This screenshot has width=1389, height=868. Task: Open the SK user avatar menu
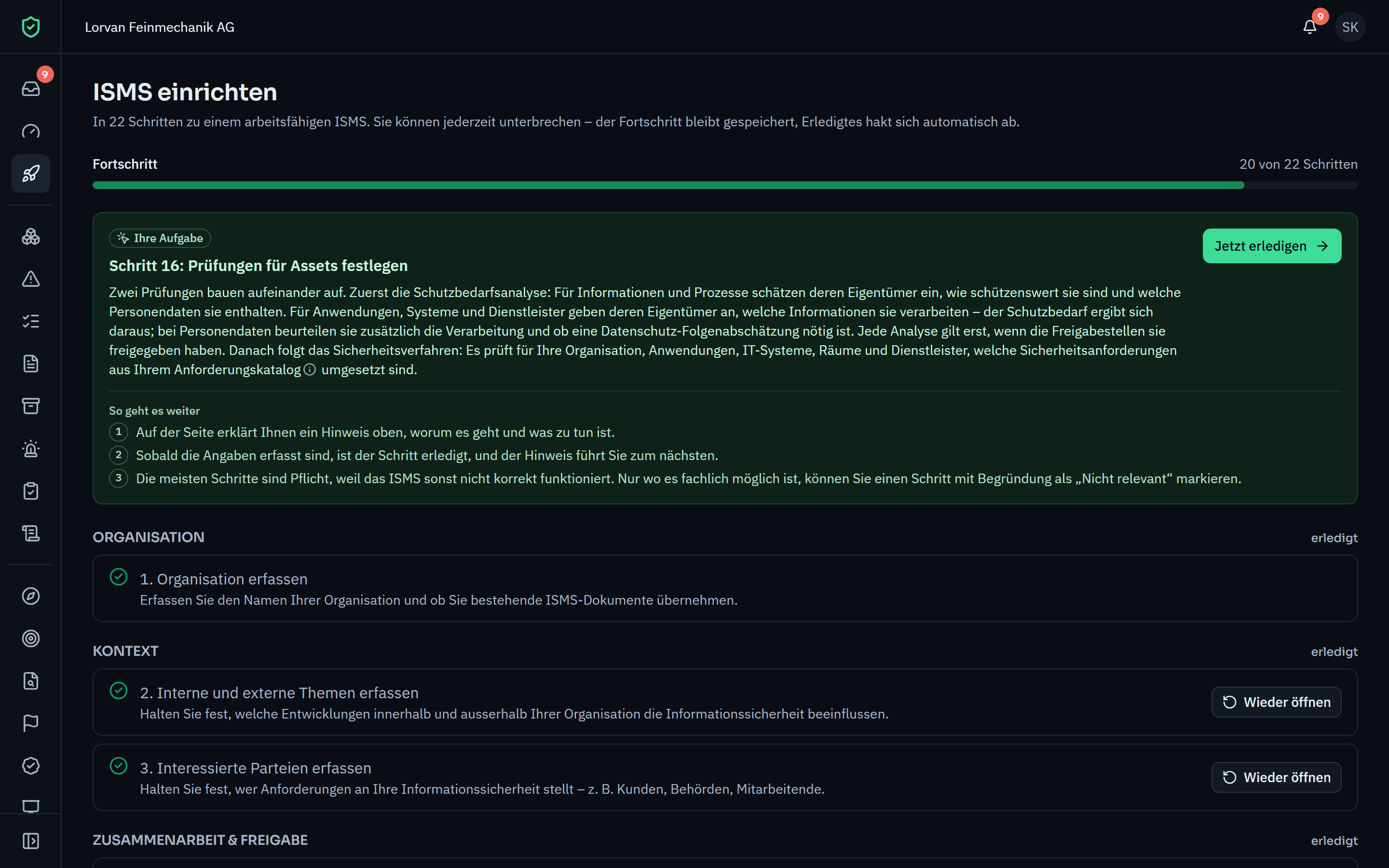point(1350,27)
